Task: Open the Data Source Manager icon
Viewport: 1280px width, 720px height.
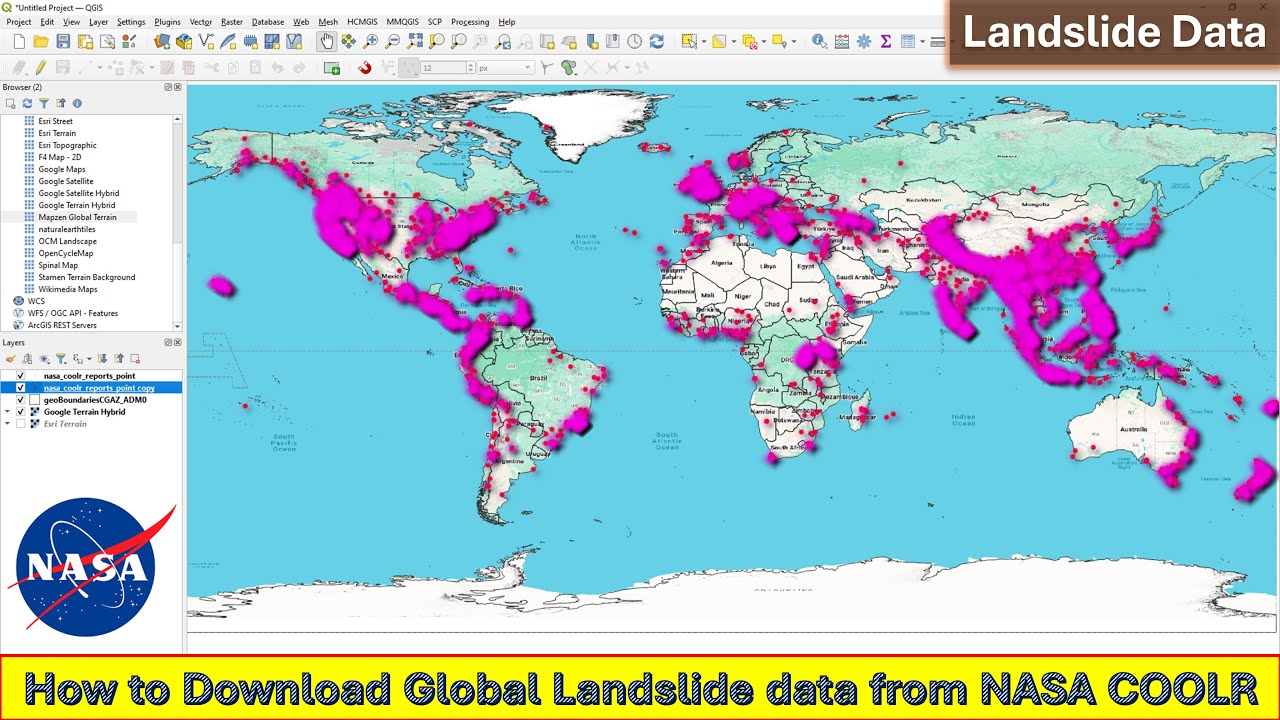Action: [162, 41]
